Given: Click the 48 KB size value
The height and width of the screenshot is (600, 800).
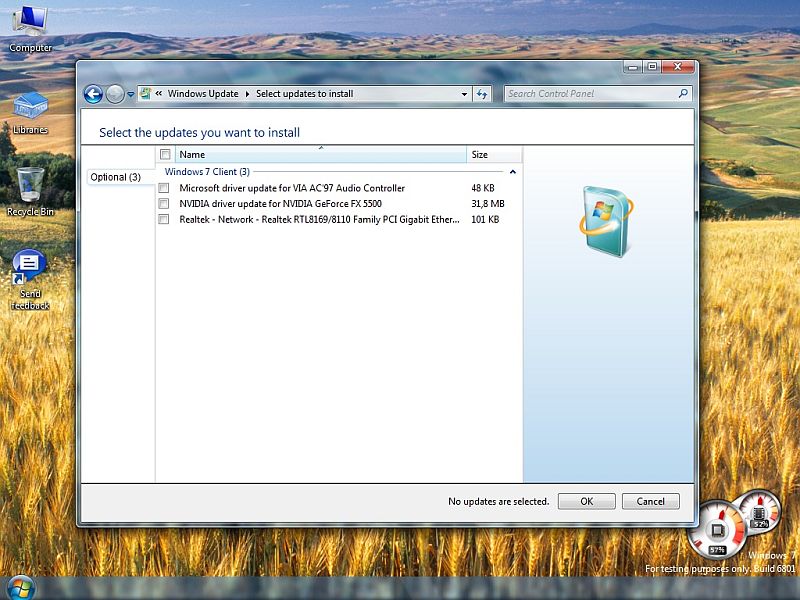Looking at the screenshot, I should coord(483,188).
